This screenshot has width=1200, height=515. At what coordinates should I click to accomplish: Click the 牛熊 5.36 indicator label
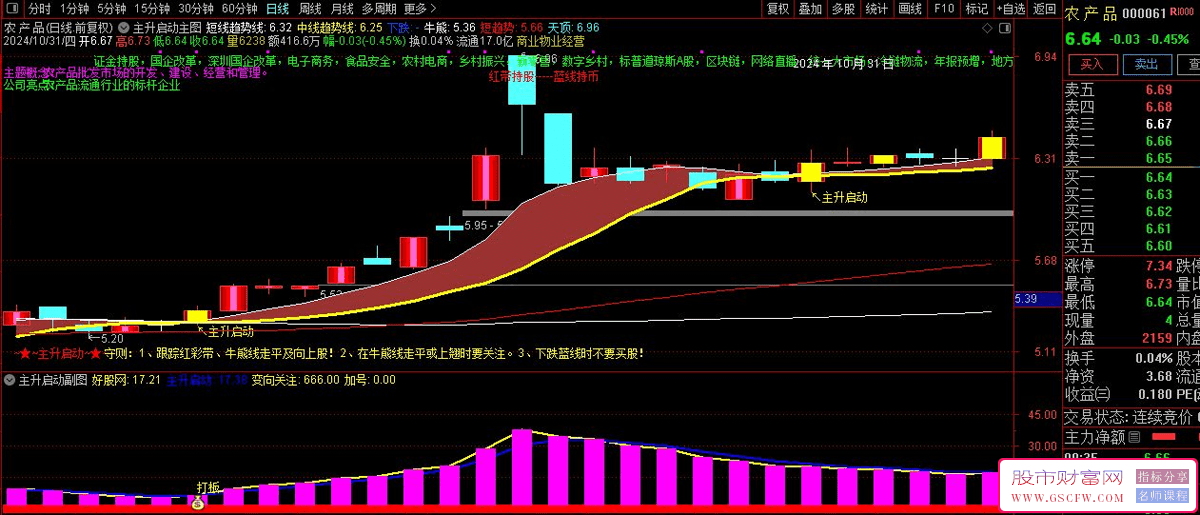point(450,27)
